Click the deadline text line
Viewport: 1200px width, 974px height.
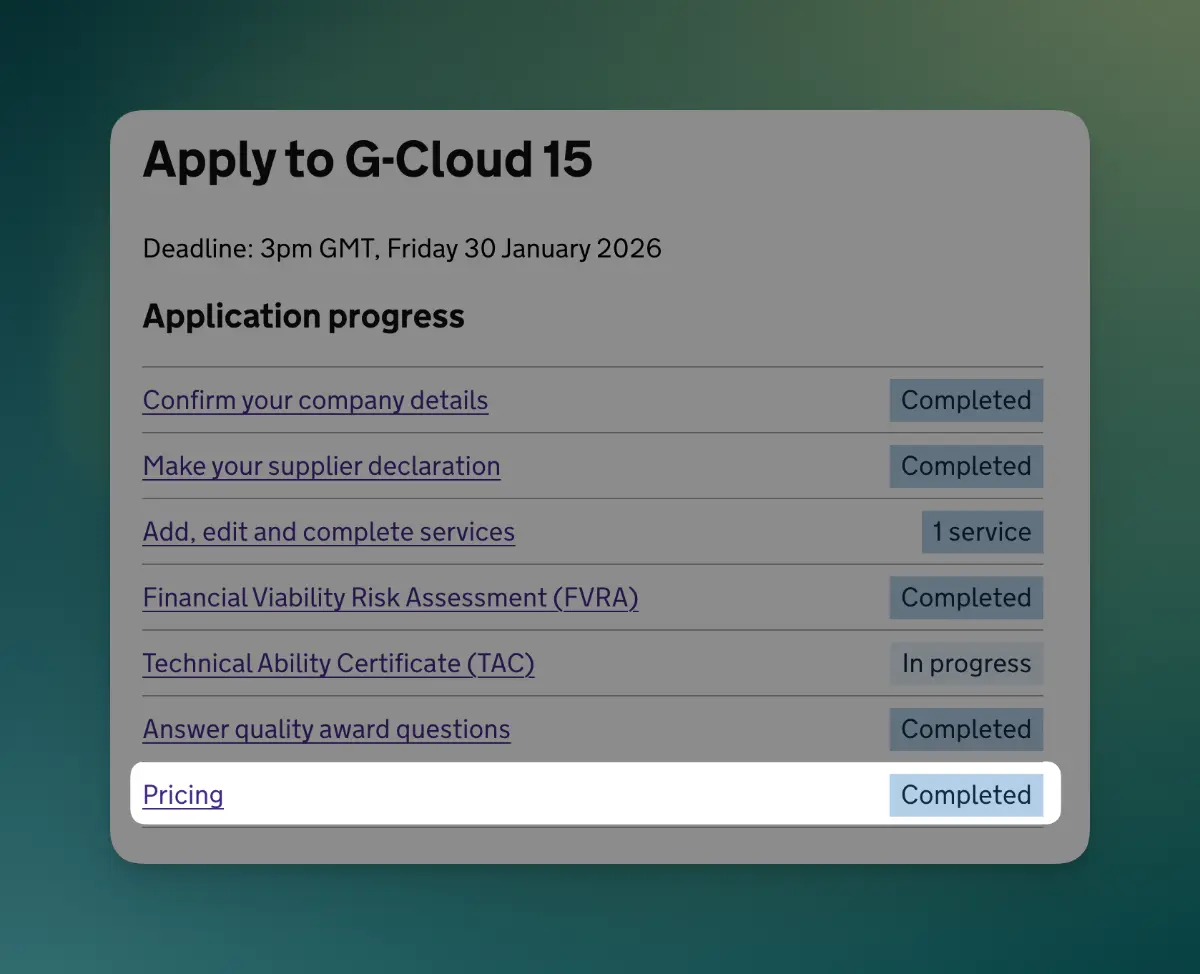pyautogui.click(x=402, y=249)
